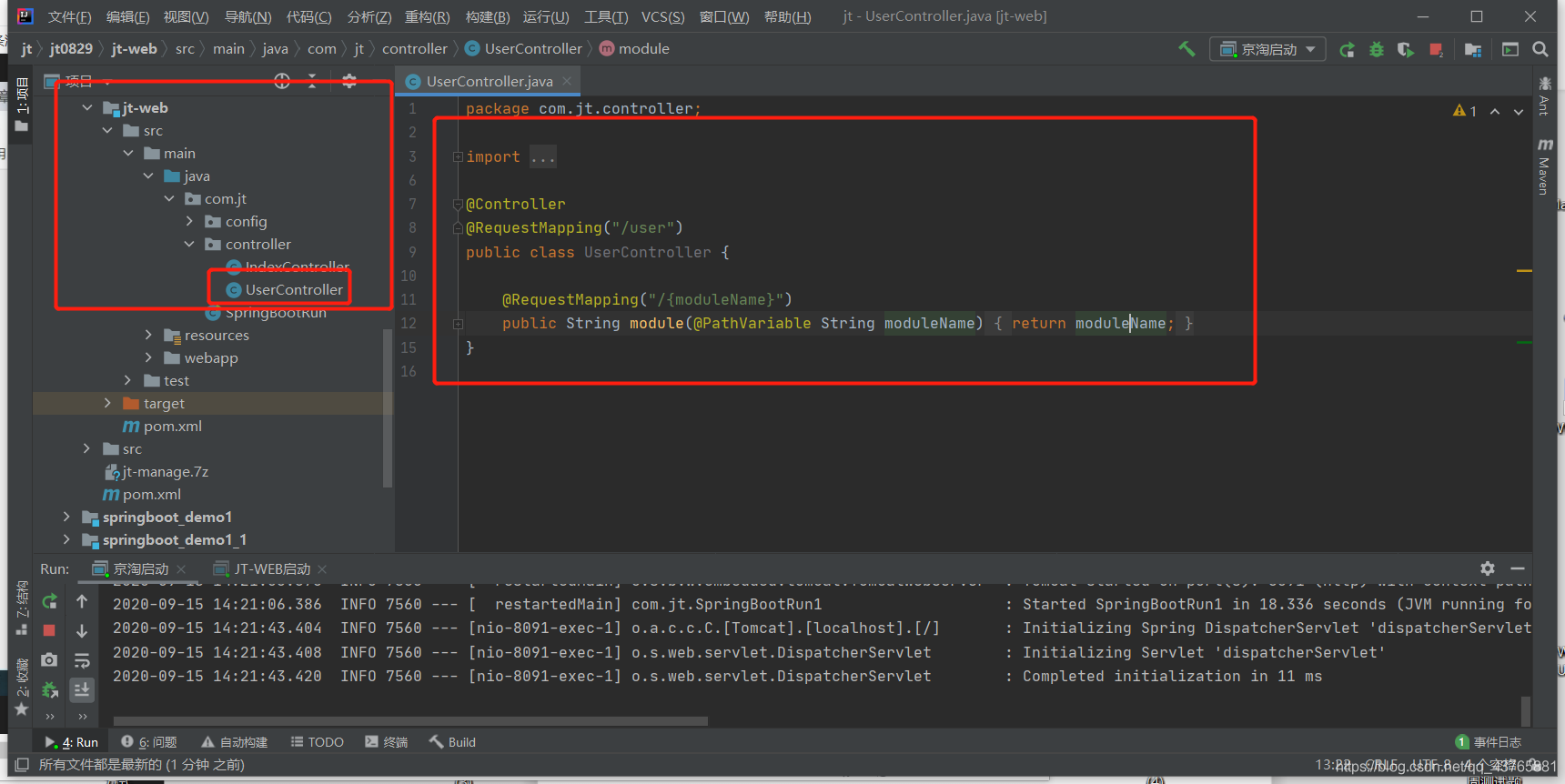1565x784 pixels.
Task: Click the Search Everywhere magnifier icon
Action: (1540, 49)
